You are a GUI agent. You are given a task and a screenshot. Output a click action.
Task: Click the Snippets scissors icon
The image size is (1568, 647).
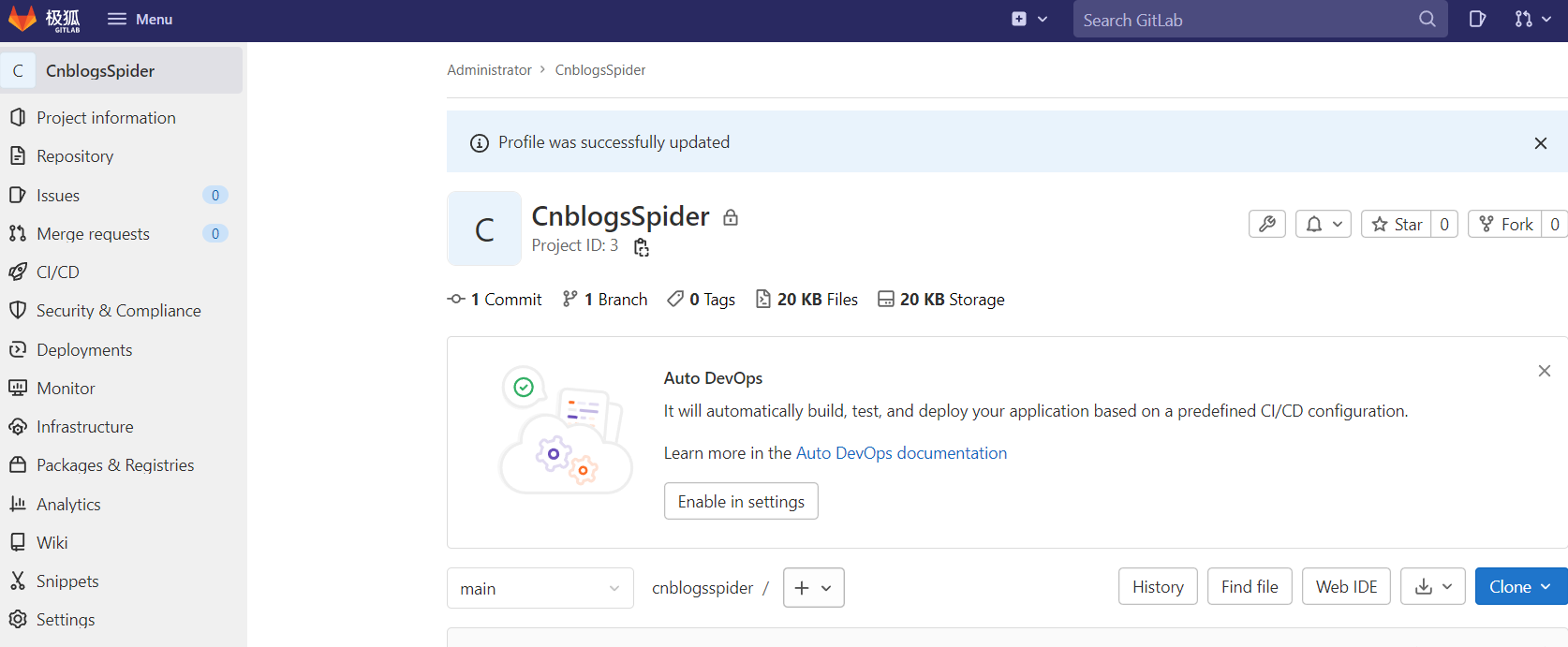coord(17,581)
